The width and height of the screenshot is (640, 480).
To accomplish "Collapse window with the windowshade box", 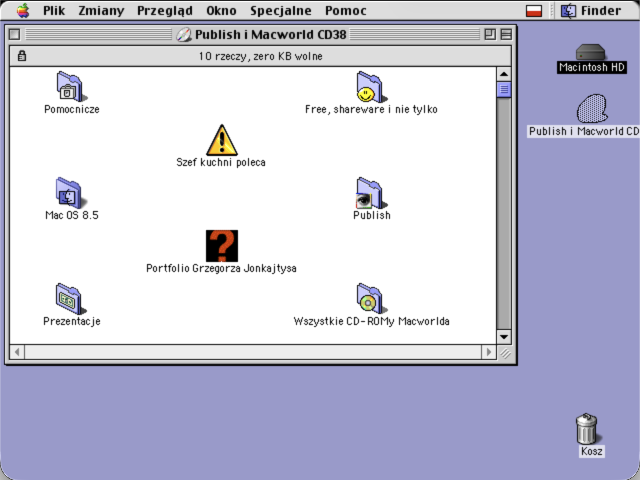I will 506,34.
